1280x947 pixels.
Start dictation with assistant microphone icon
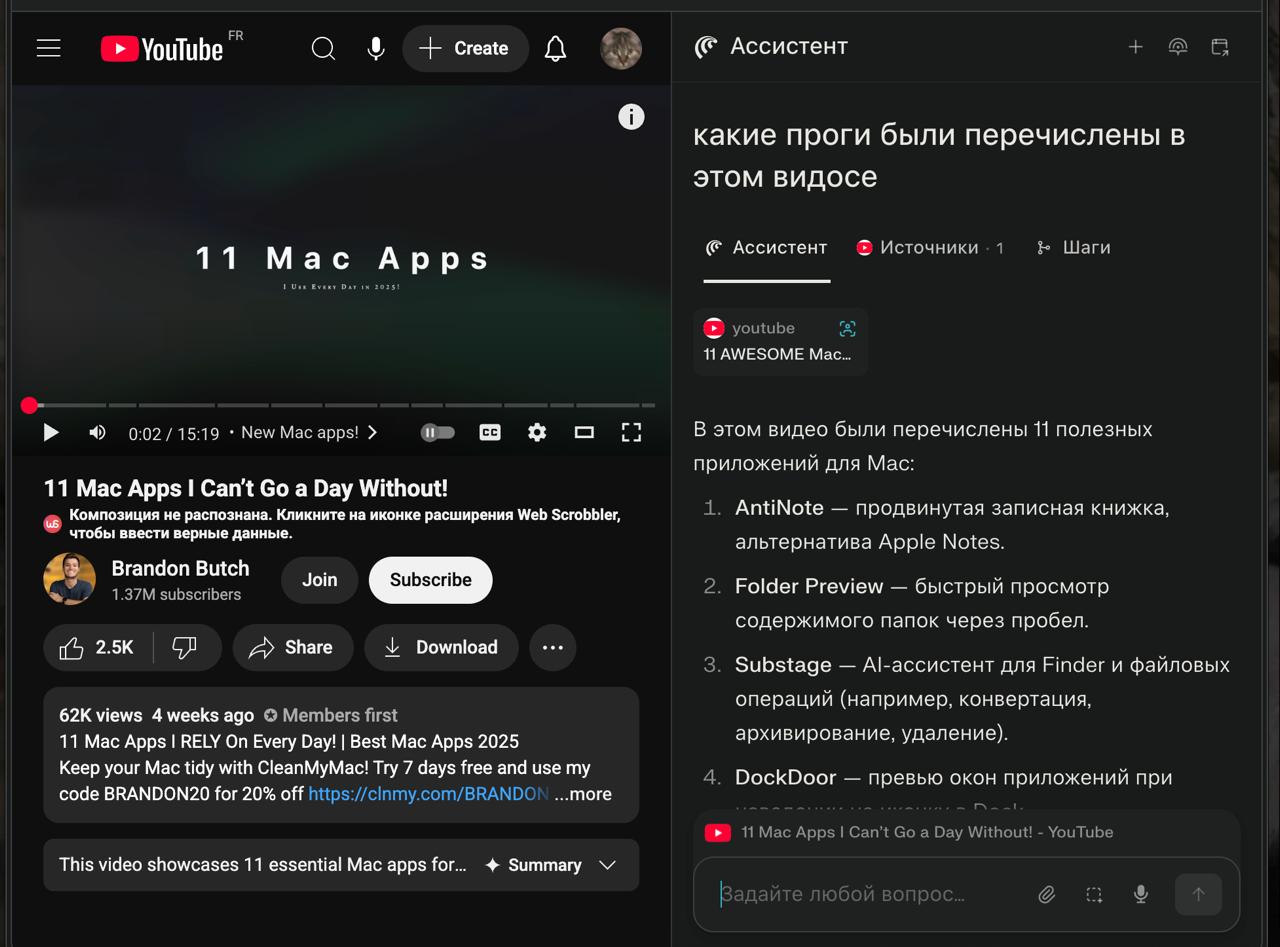pos(1141,895)
